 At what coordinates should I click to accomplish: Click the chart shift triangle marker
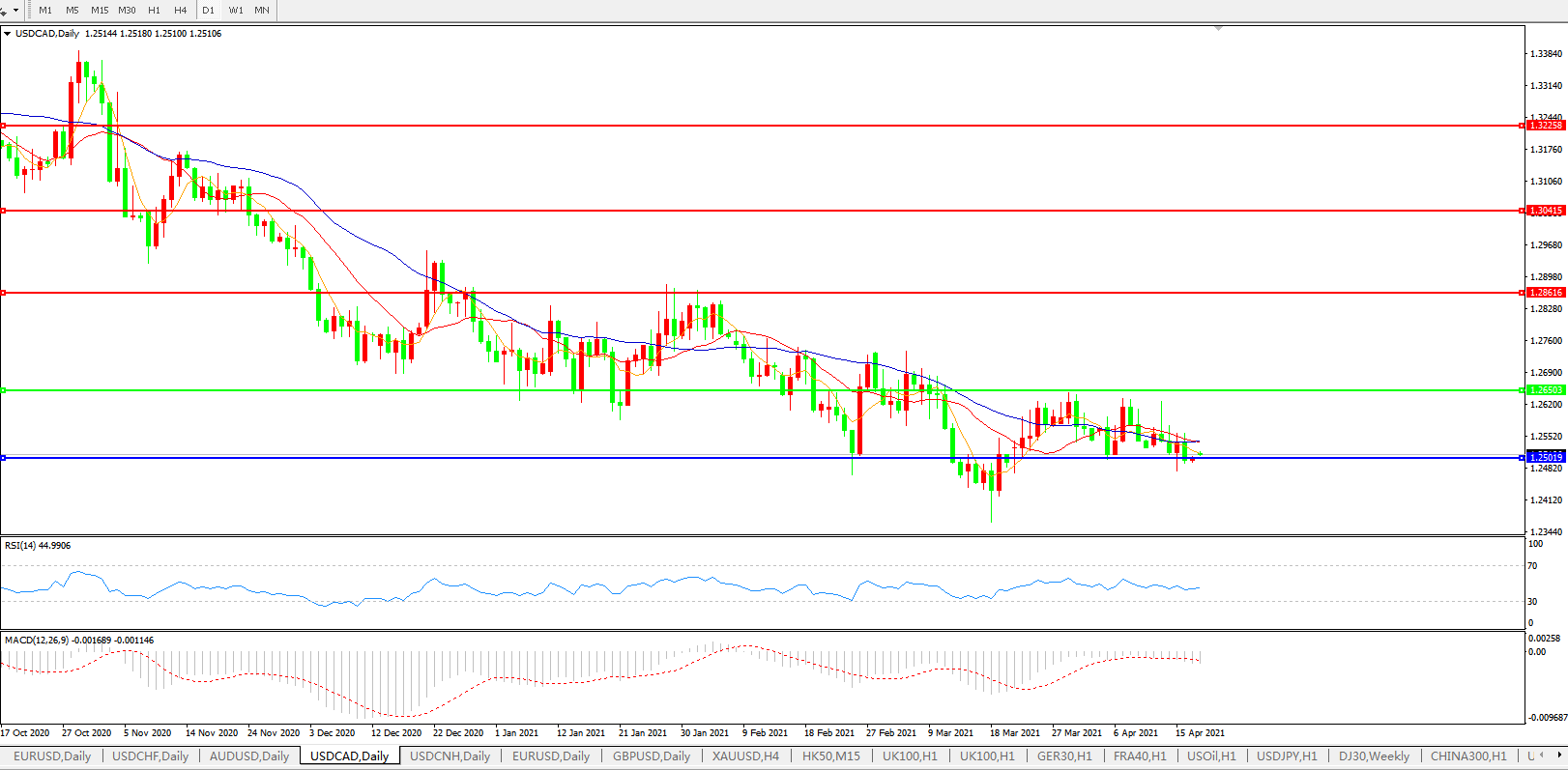pyautogui.click(x=1218, y=29)
